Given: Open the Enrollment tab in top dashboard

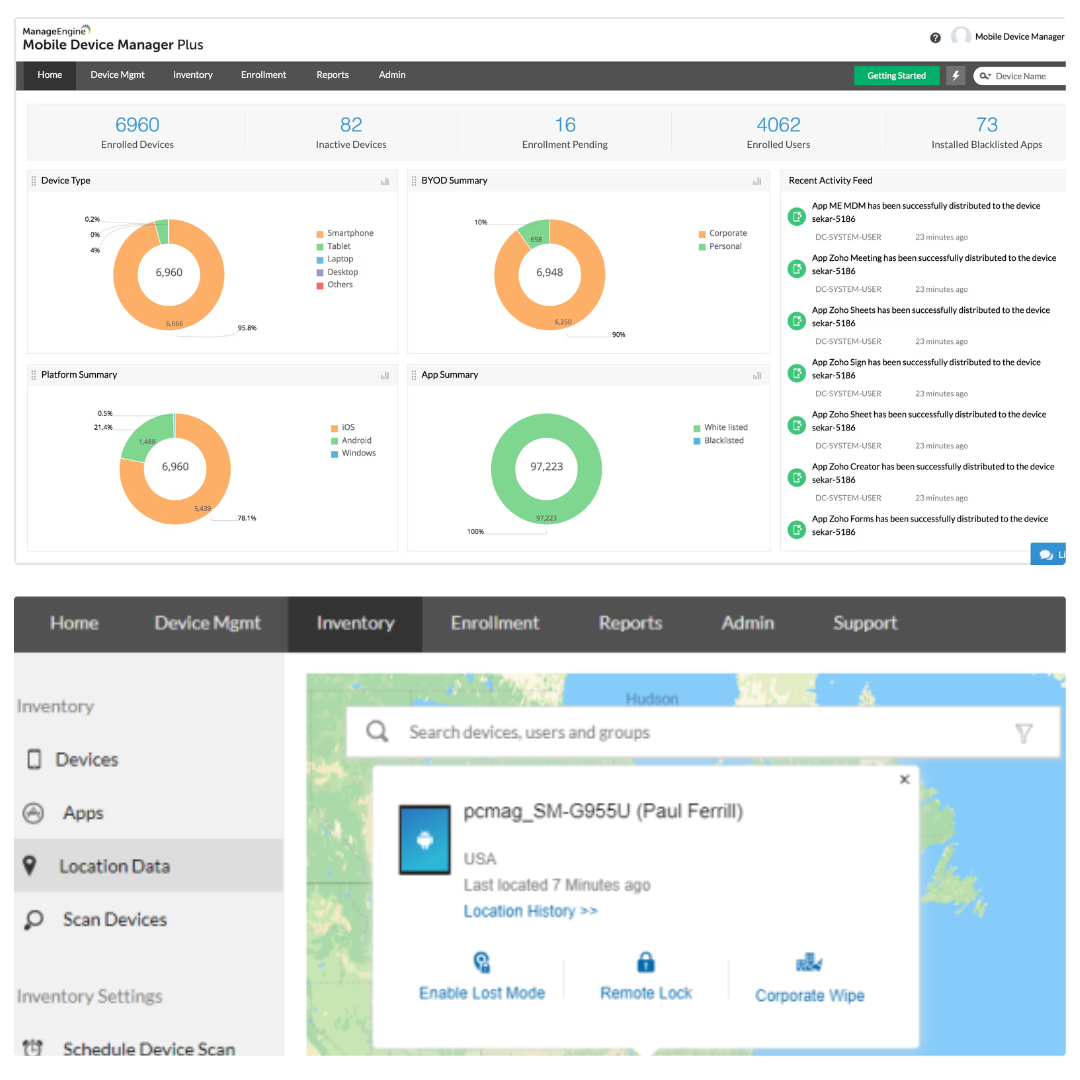Looking at the screenshot, I should coord(263,75).
